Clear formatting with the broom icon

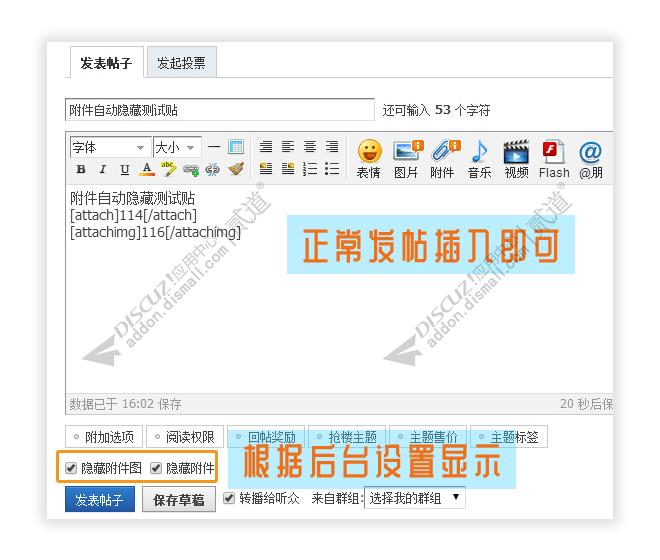tap(236, 169)
